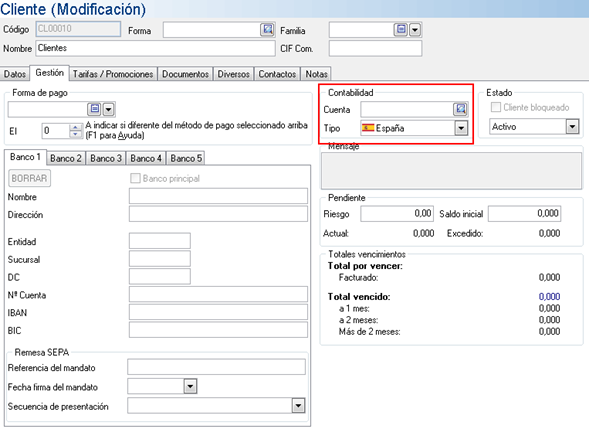Image resolution: width=589 pixels, height=429 pixels.
Task: Increase the El days value
Action: 76,127
